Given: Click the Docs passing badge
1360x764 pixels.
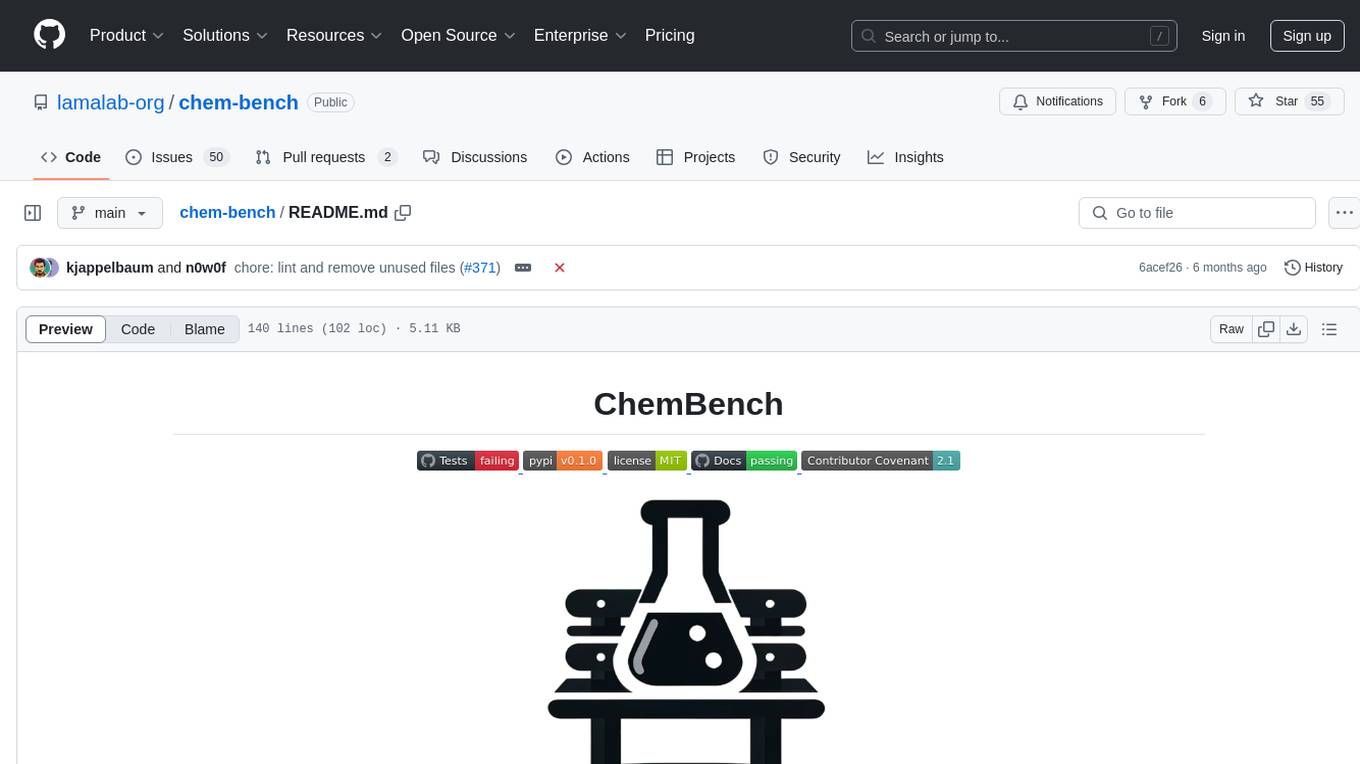Looking at the screenshot, I should pyautogui.click(x=744, y=460).
